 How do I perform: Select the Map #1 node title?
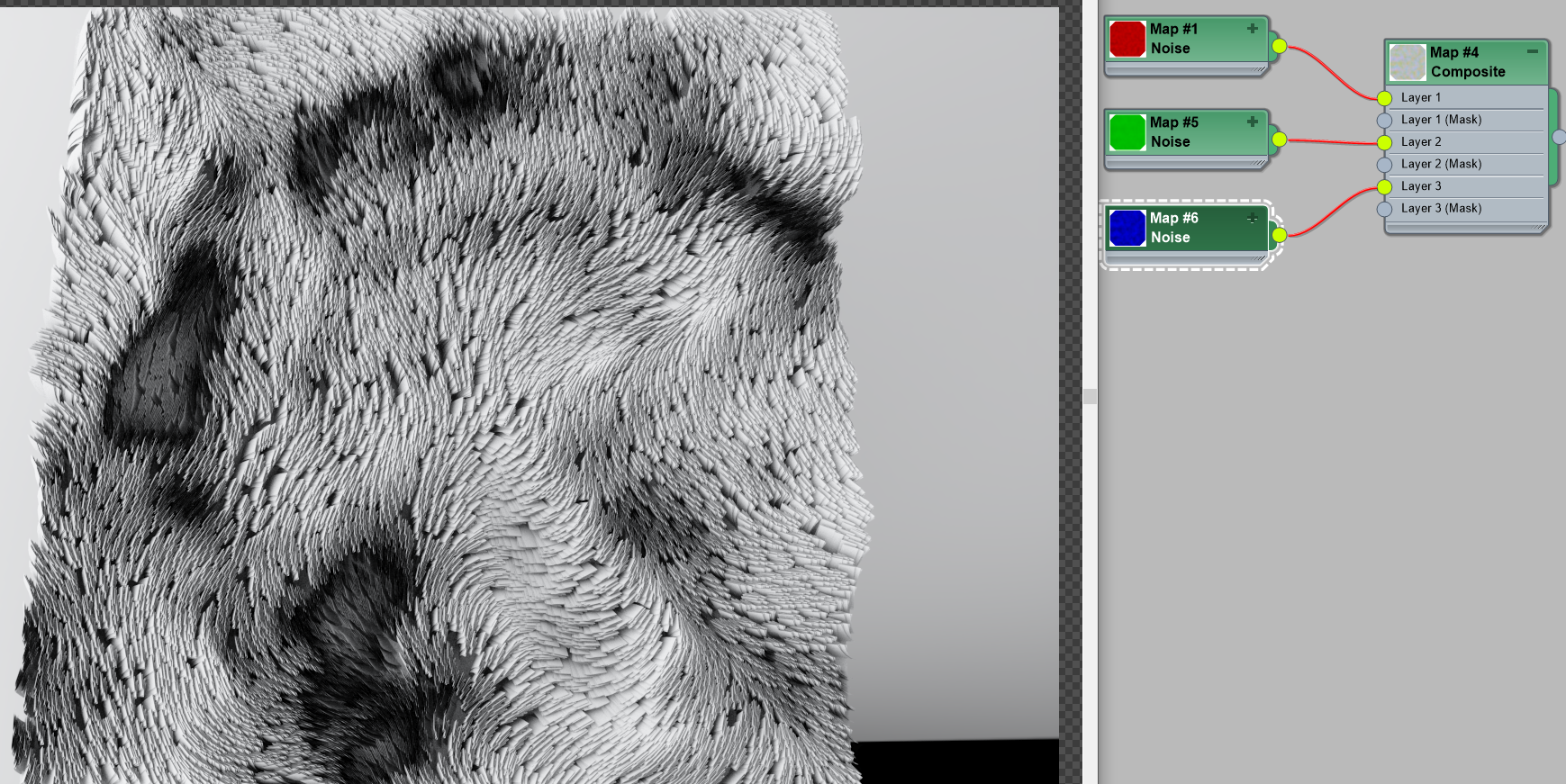[1173, 29]
